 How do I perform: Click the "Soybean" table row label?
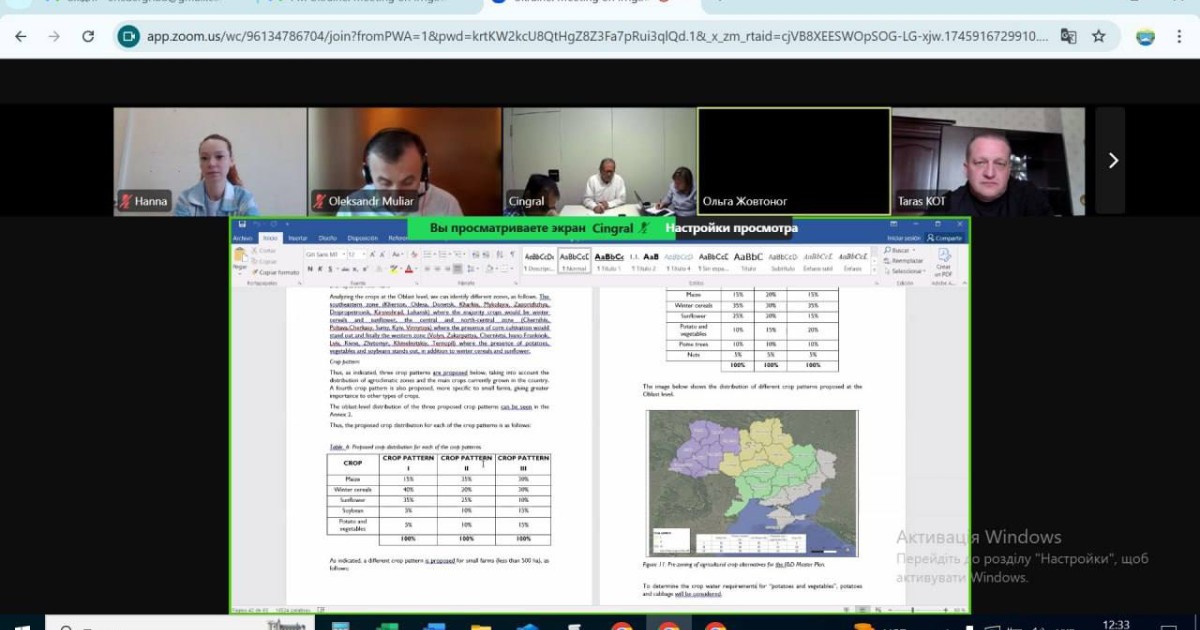[x=353, y=510]
